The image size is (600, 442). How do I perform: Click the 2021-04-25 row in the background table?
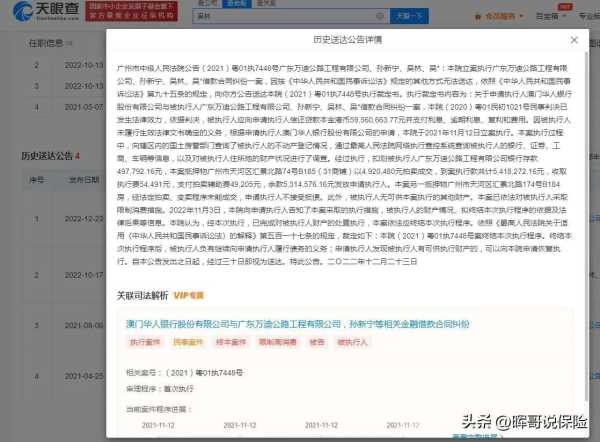[64, 376]
